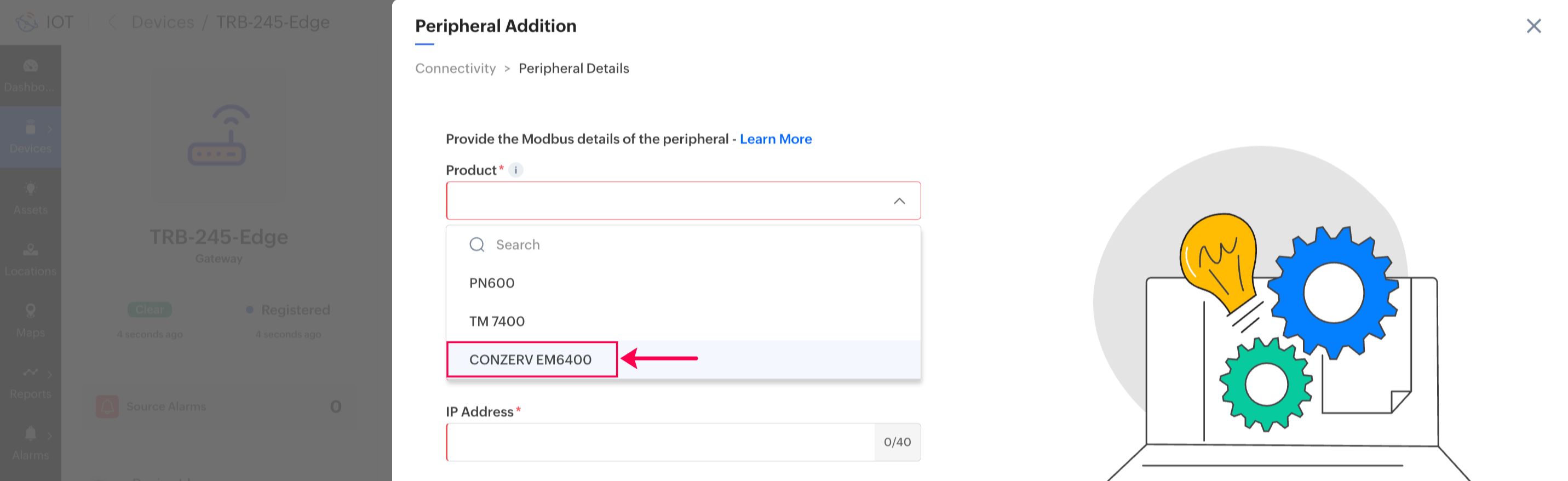Open Devices in sidebar
This screenshot has height=481, width=1568.
tap(31, 137)
